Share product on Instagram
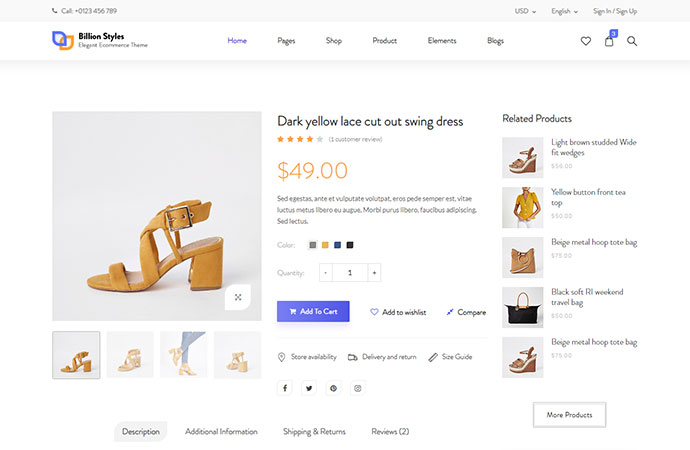 (357, 388)
